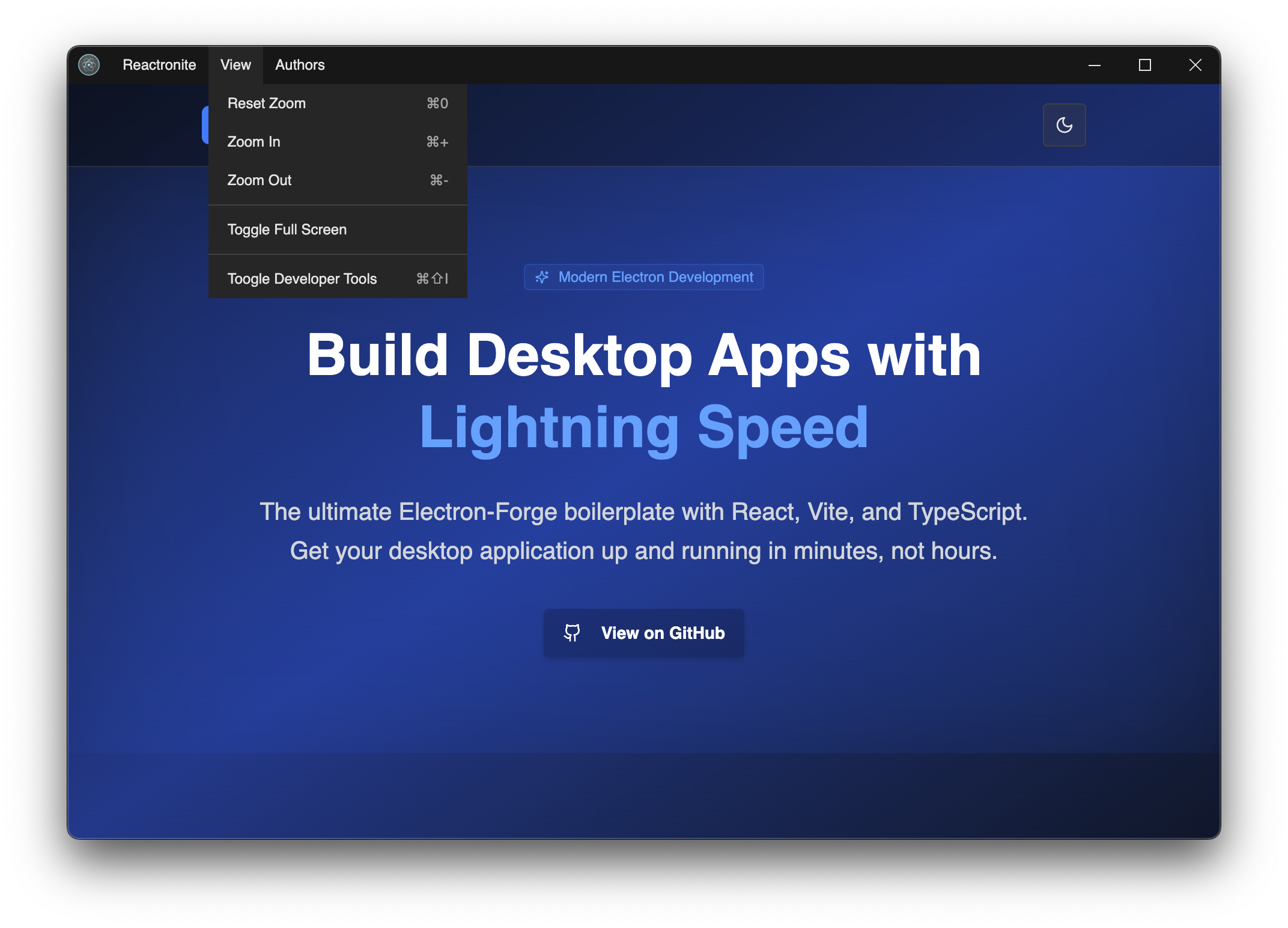Screen dimensions: 1288x928
Task: Click the Build Desktop Apps with headline
Action: pos(643,355)
